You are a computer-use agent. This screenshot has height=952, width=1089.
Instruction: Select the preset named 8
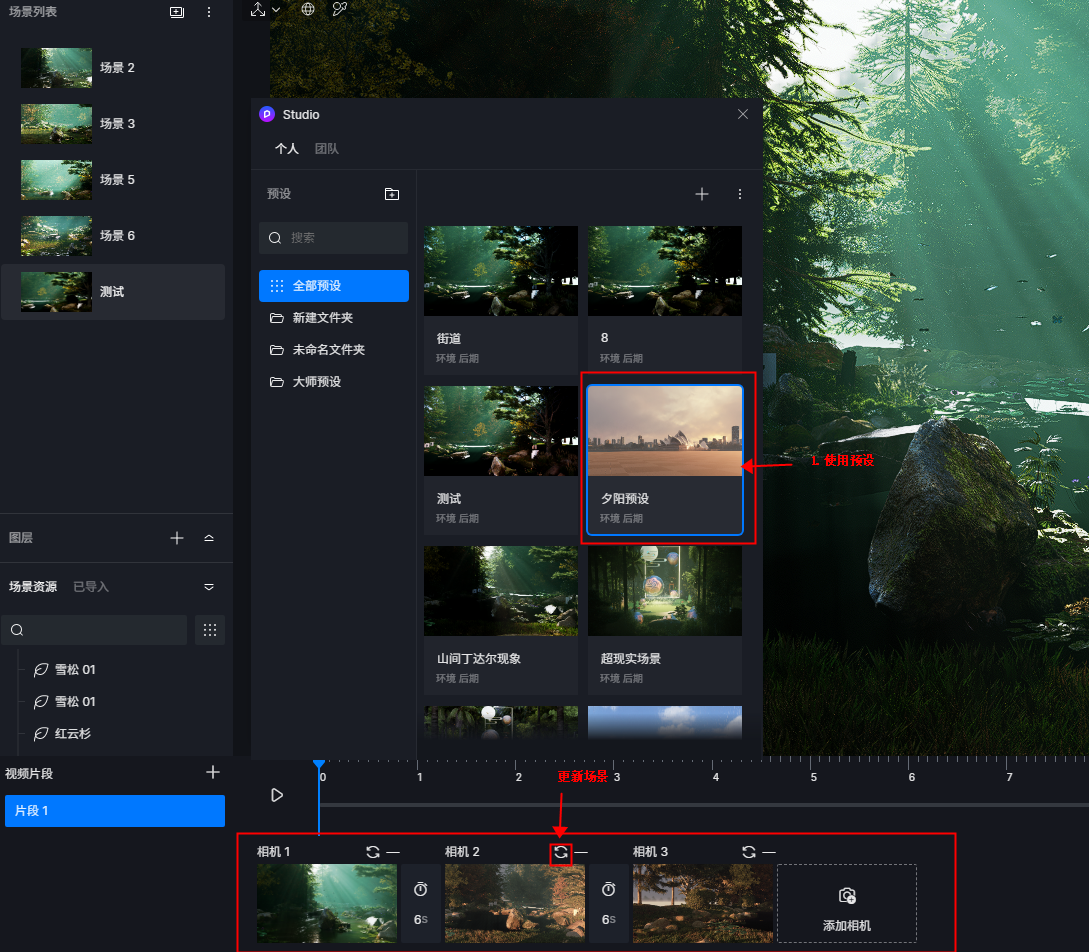point(665,300)
